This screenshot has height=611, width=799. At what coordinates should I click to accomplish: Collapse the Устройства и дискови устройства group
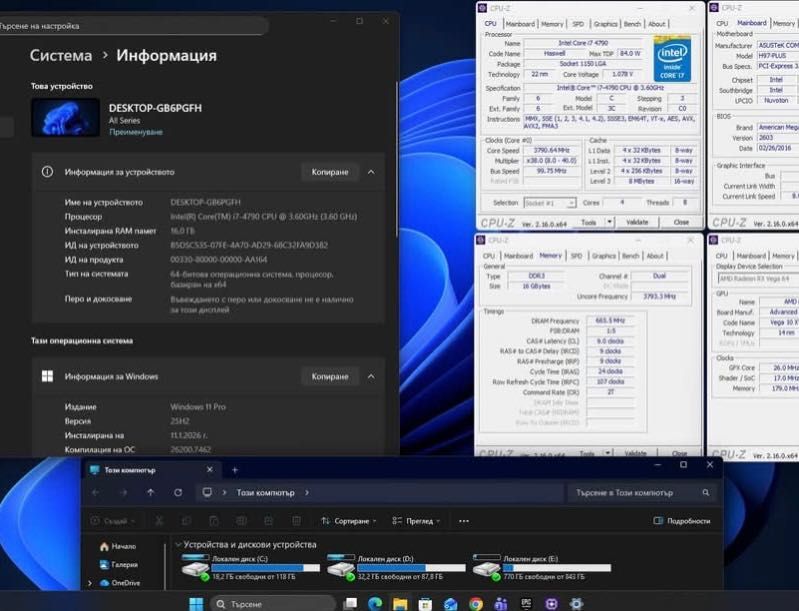(x=178, y=545)
